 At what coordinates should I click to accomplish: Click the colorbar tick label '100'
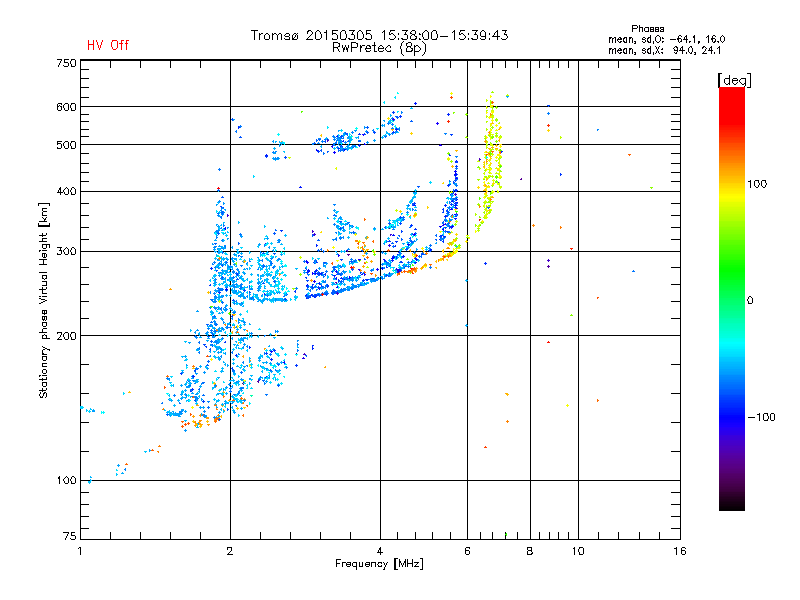[x=757, y=184]
